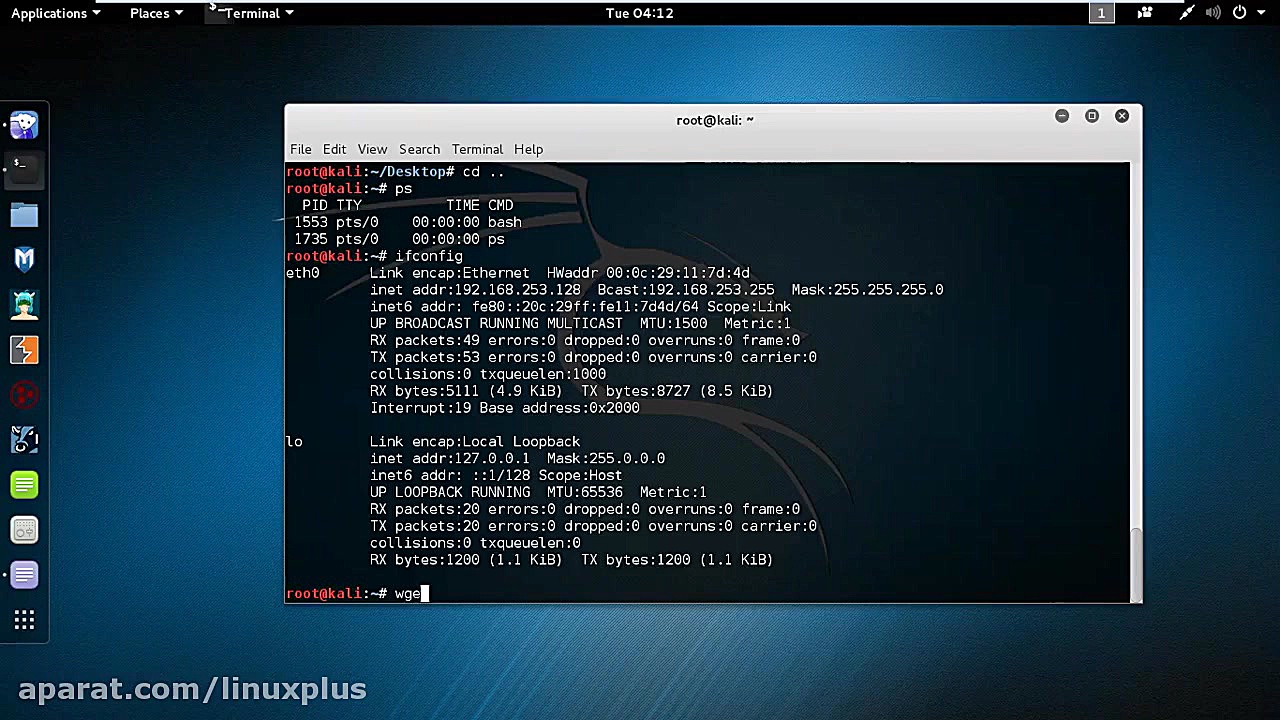This screenshot has height=720, width=1280.
Task: Open the View menu in terminal
Action: pyautogui.click(x=372, y=149)
